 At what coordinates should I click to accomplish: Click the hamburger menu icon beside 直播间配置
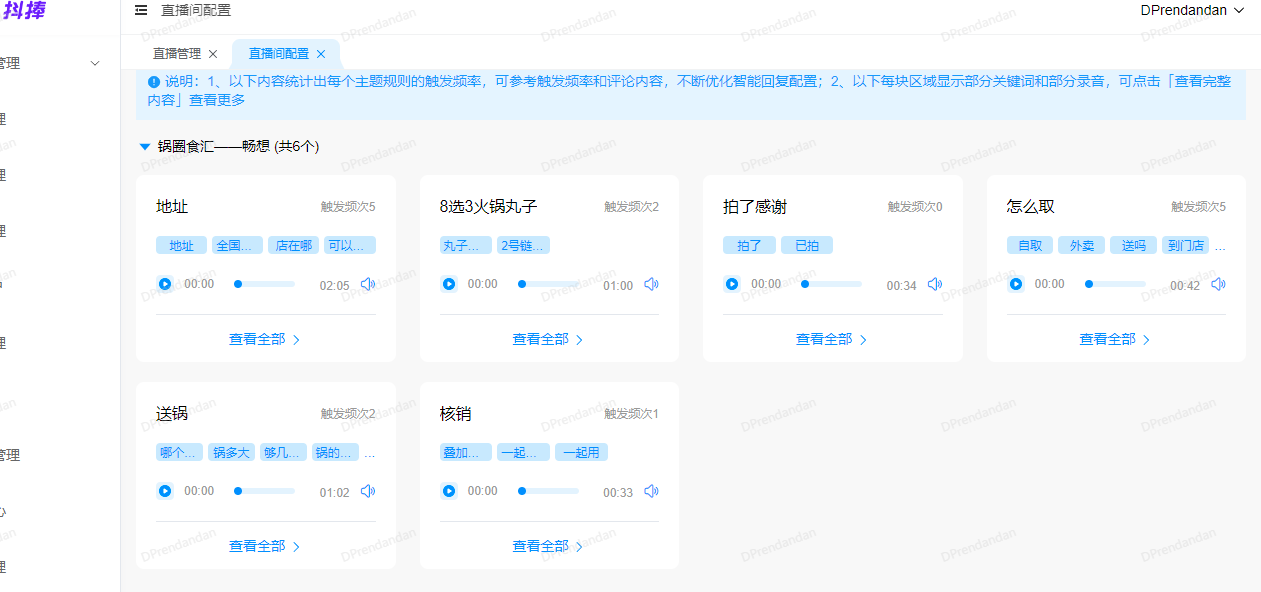(139, 9)
